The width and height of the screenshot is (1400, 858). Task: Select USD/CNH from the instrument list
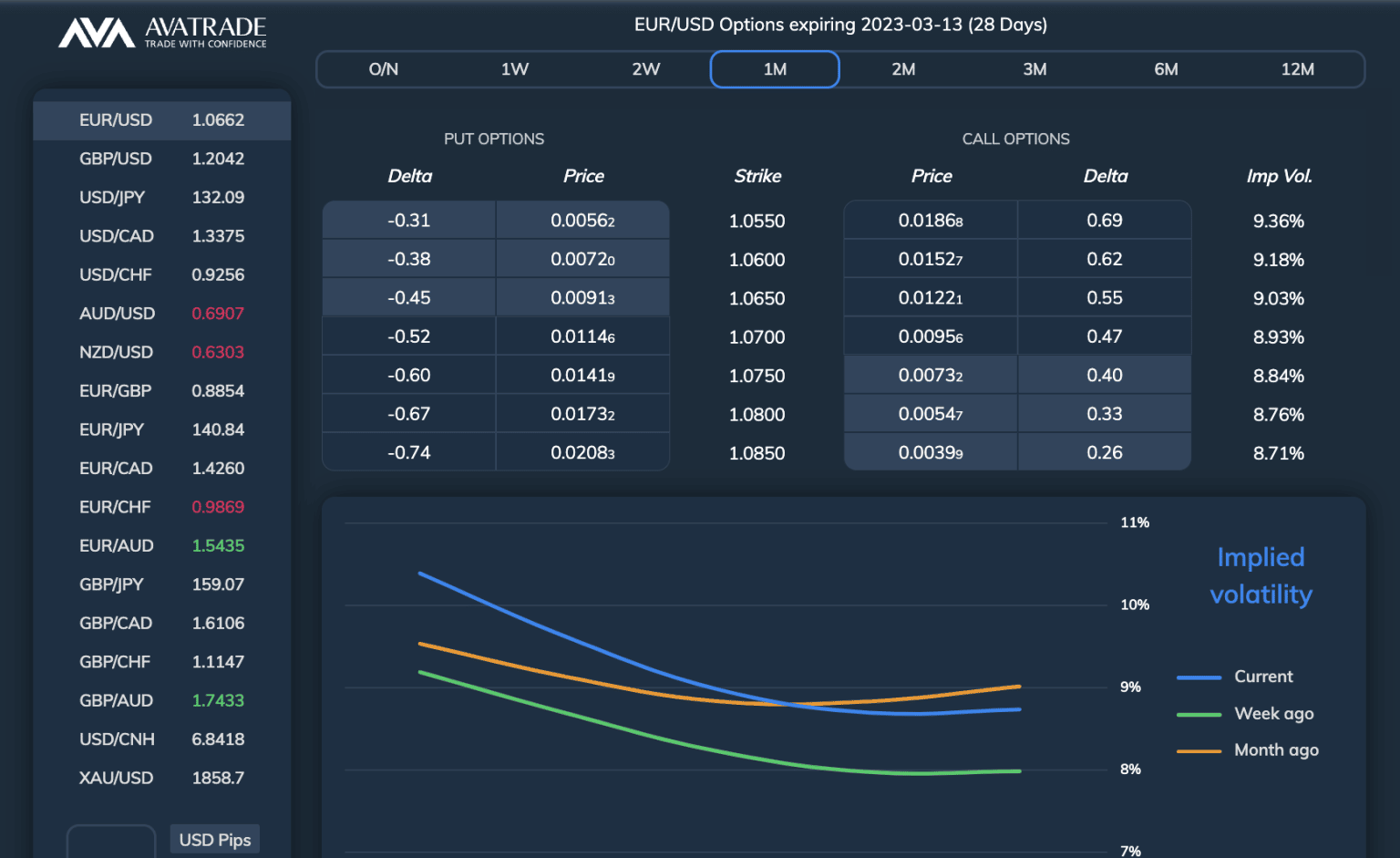(x=162, y=739)
